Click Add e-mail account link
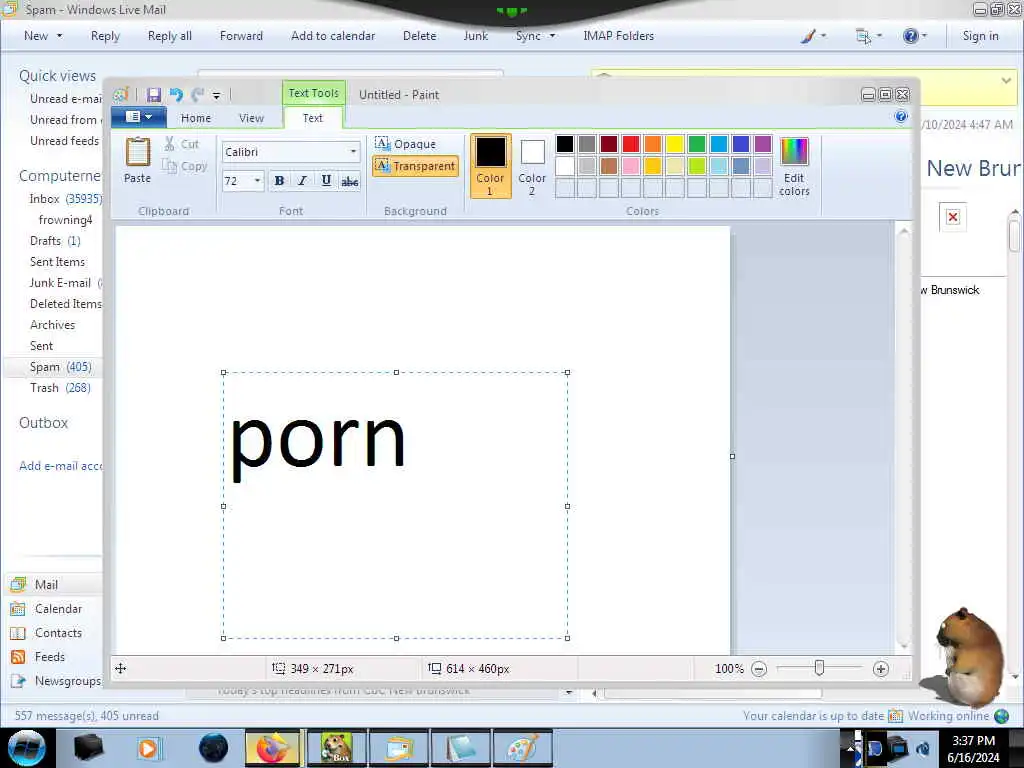Viewport: 1024px width, 768px height. [61, 466]
